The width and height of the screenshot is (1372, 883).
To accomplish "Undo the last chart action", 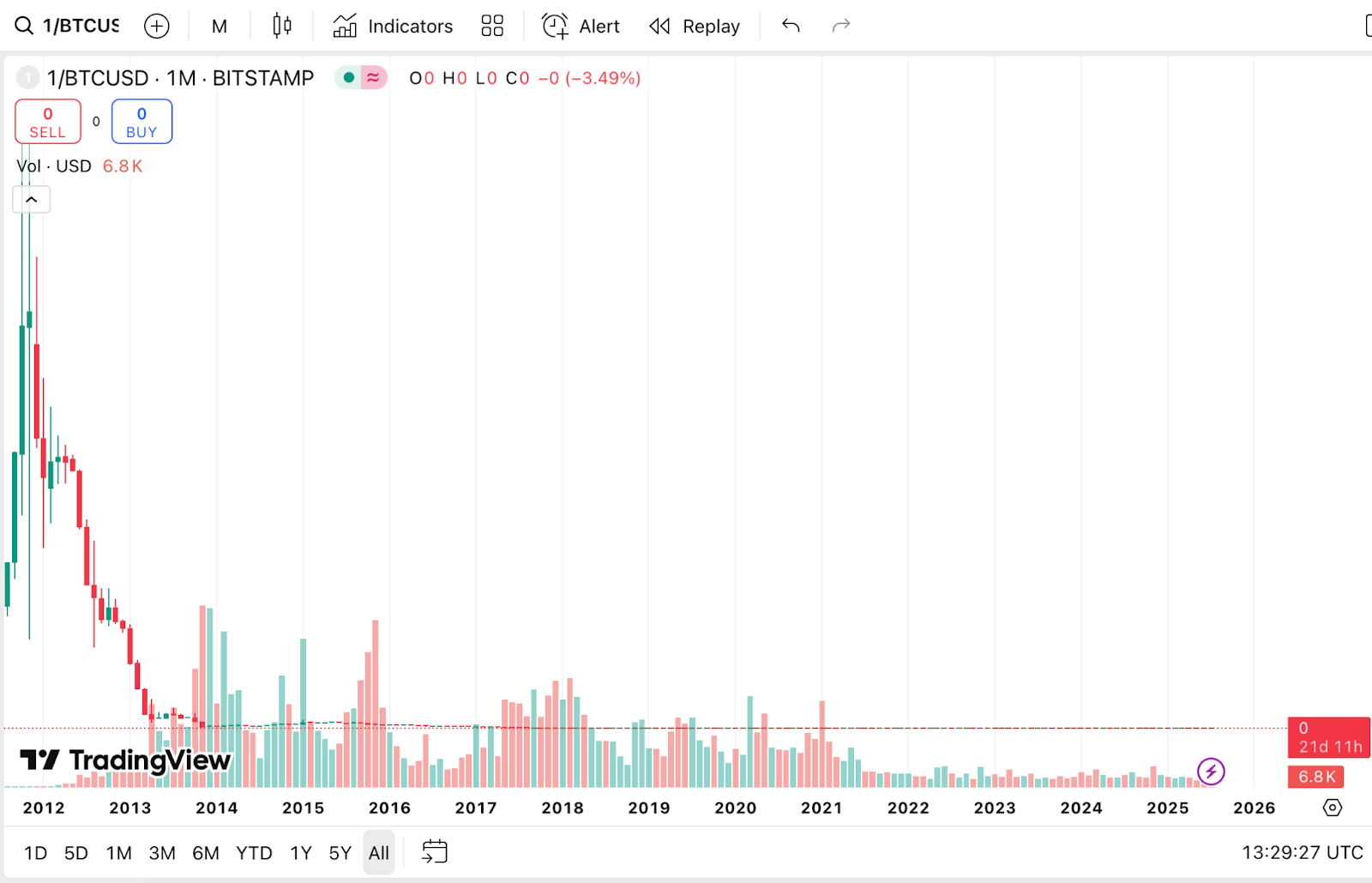I will click(791, 26).
